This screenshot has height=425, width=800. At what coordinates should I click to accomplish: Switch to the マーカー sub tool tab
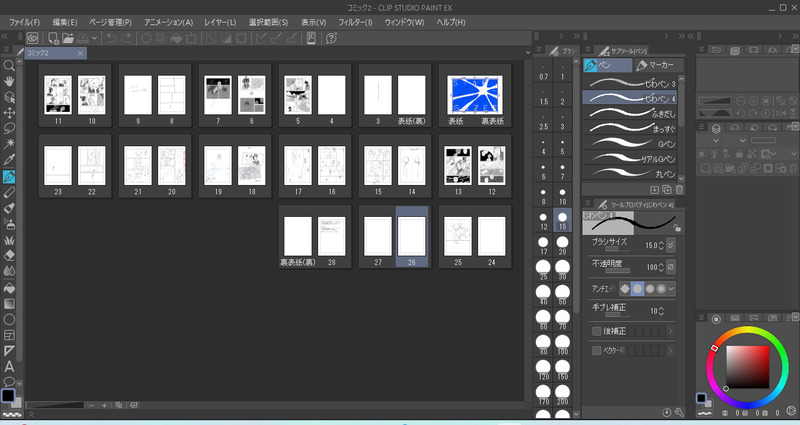pos(659,65)
